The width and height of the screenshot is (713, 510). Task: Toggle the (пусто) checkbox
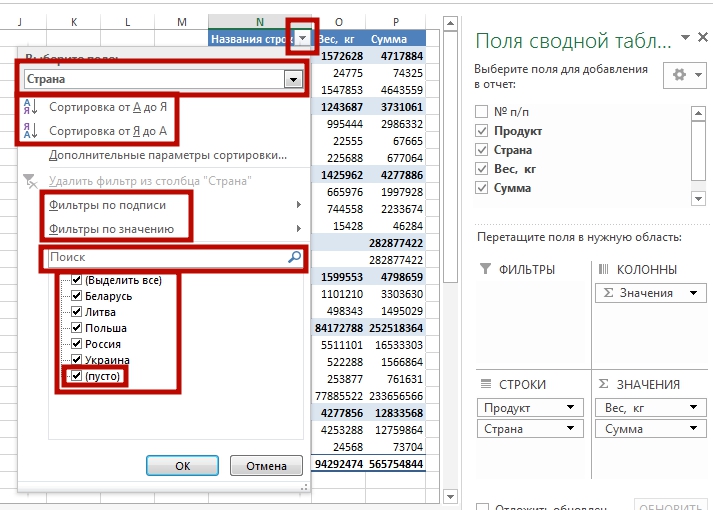[x=76, y=376]
